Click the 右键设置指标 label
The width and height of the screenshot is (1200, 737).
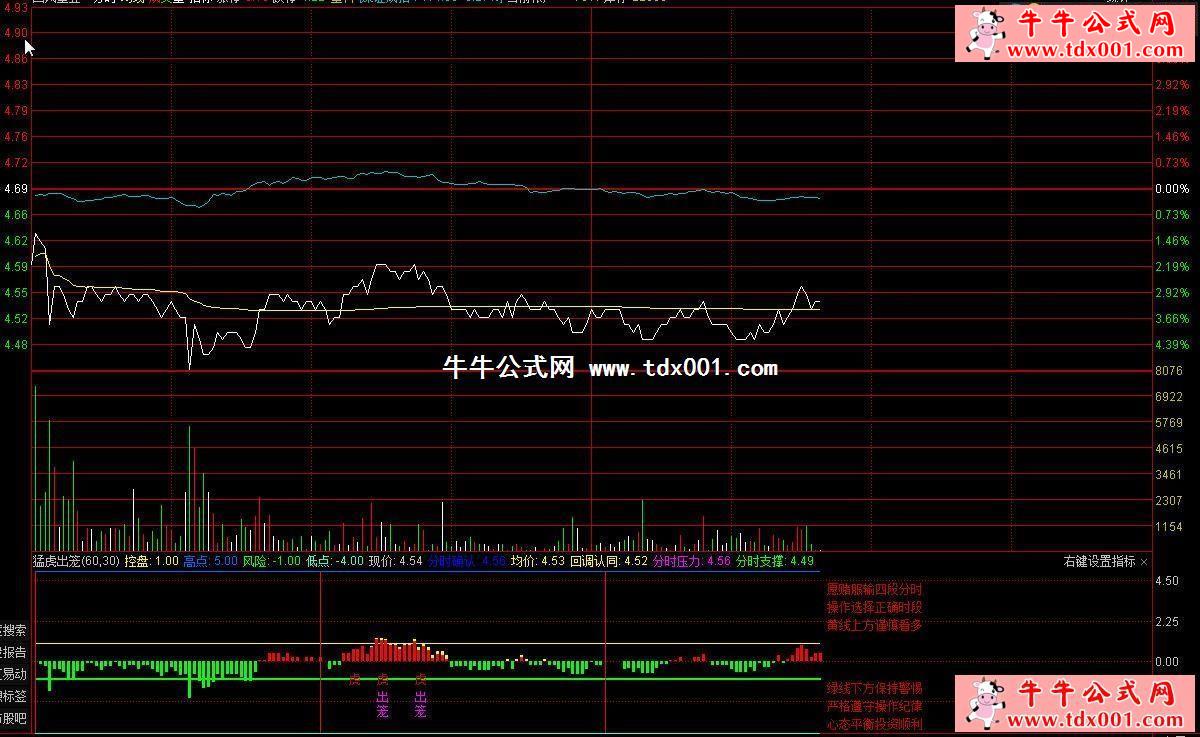tap(1098, 562)
